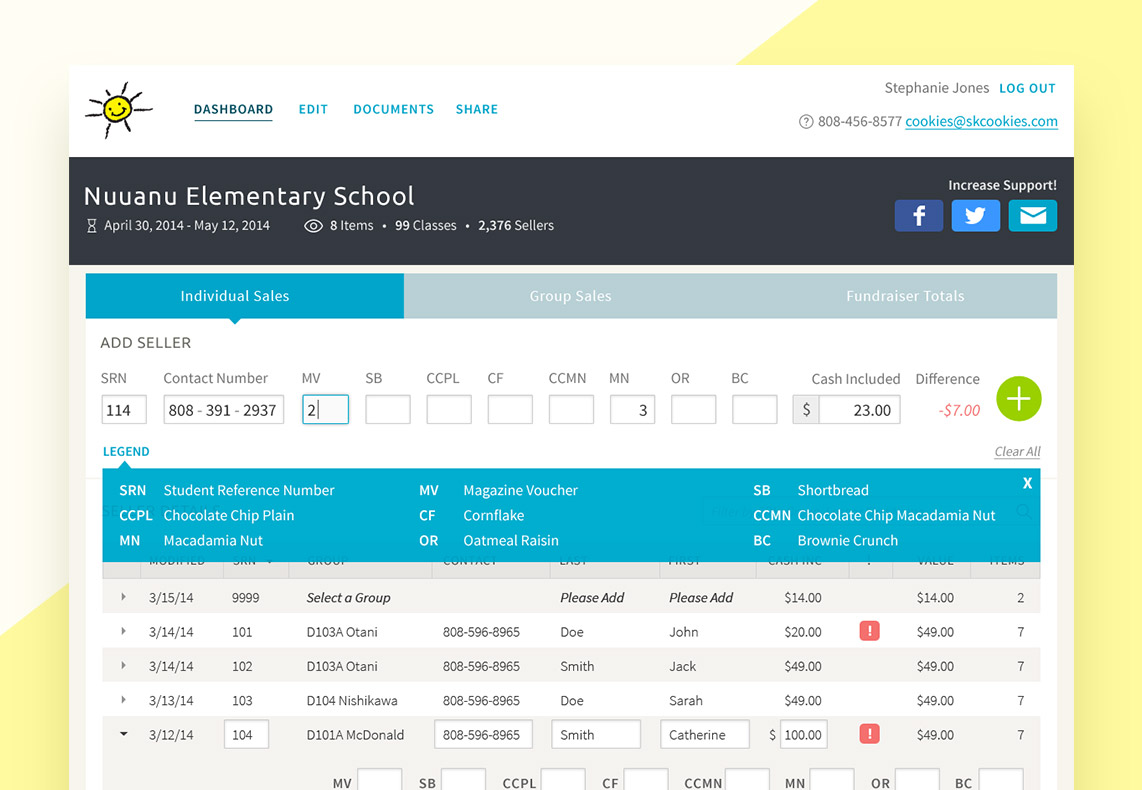The image size is (1142, 790).
Task: Click the 'Jack' first name cell
Action: pyautogui.click(x=682, y=666)
